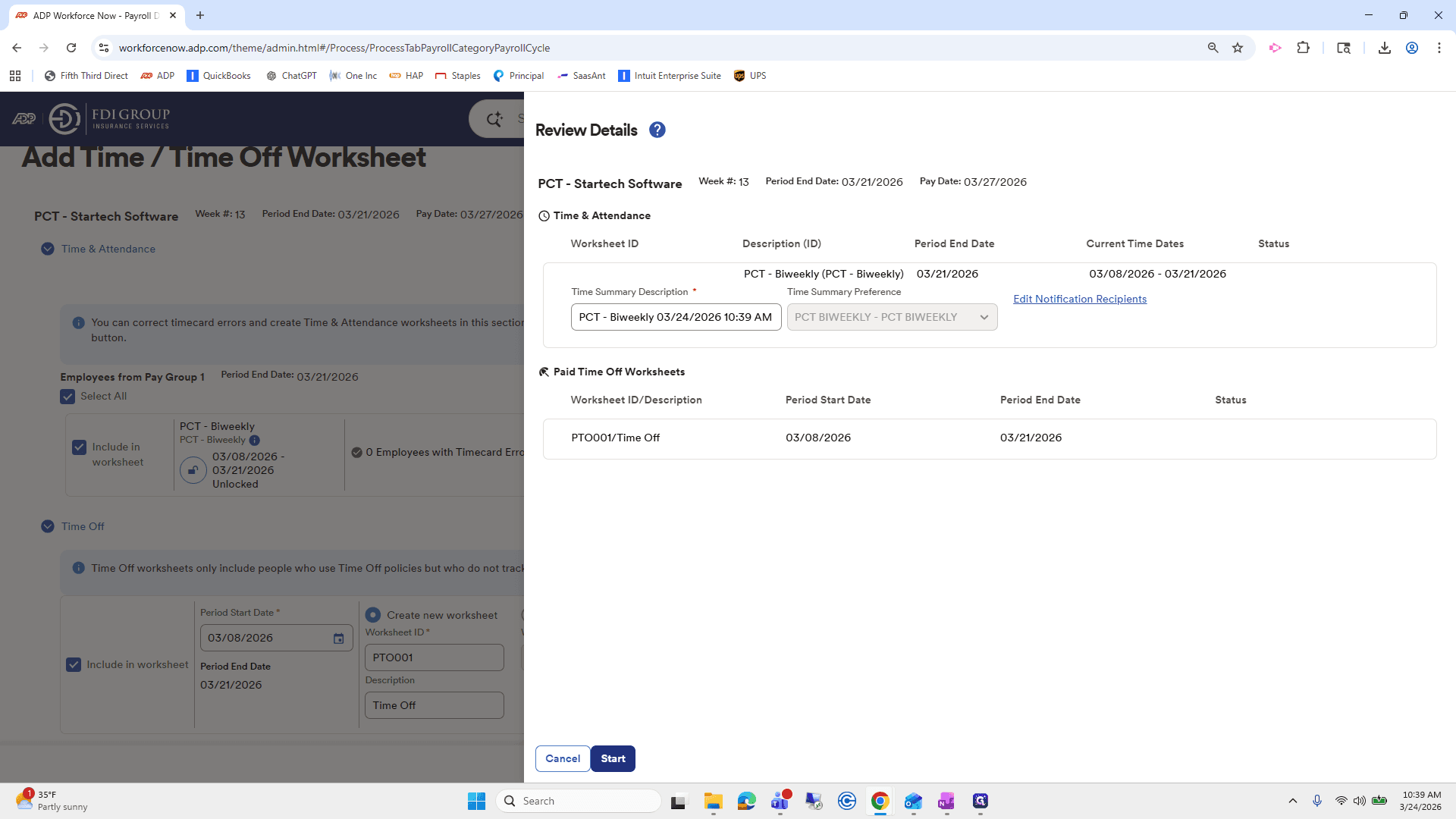Open the Chrome downloads icon
1456x819 pixels.
click(x=1384, y=48)
